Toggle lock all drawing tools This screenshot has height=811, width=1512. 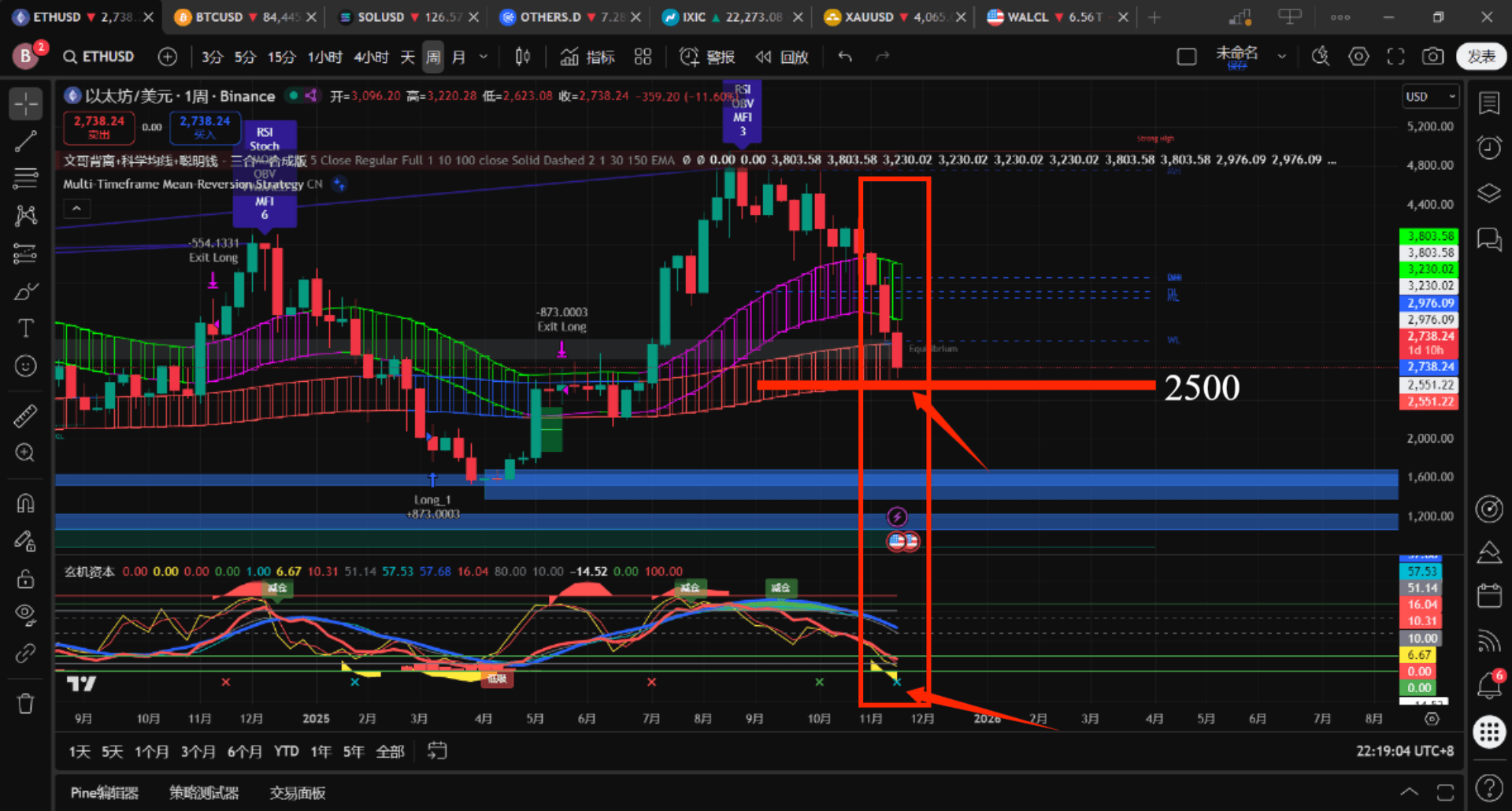tap(25, 579)
